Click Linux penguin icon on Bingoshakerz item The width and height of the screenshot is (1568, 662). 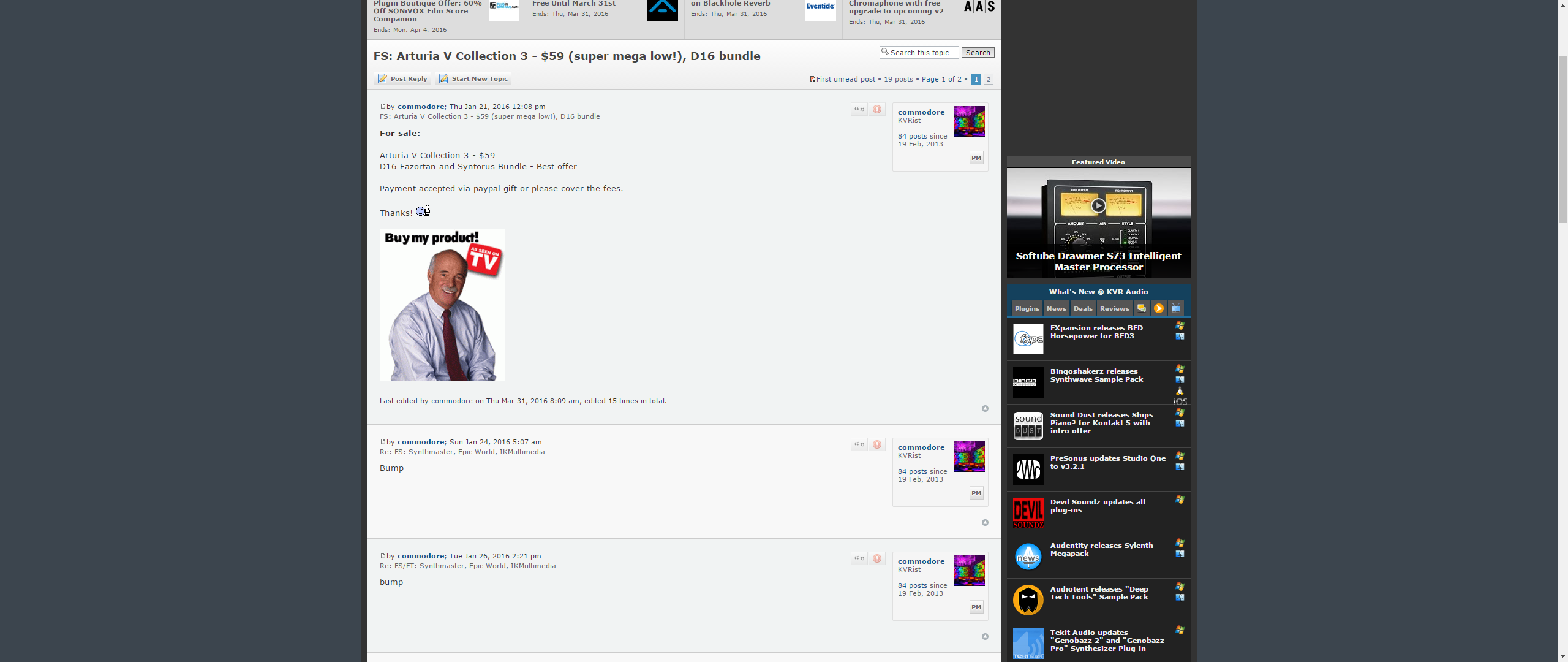click(1180, 390)
